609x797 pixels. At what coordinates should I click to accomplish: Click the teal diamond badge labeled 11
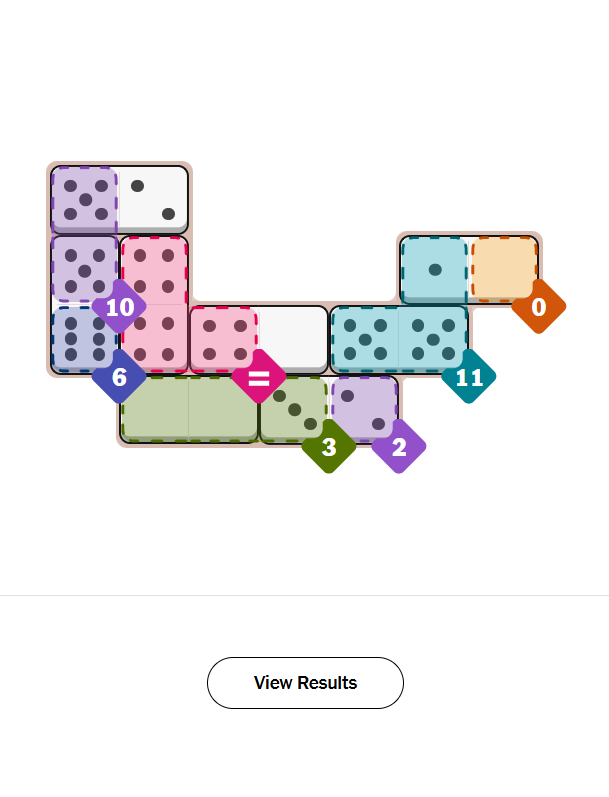pyautogui.click(x=469, y=377)
